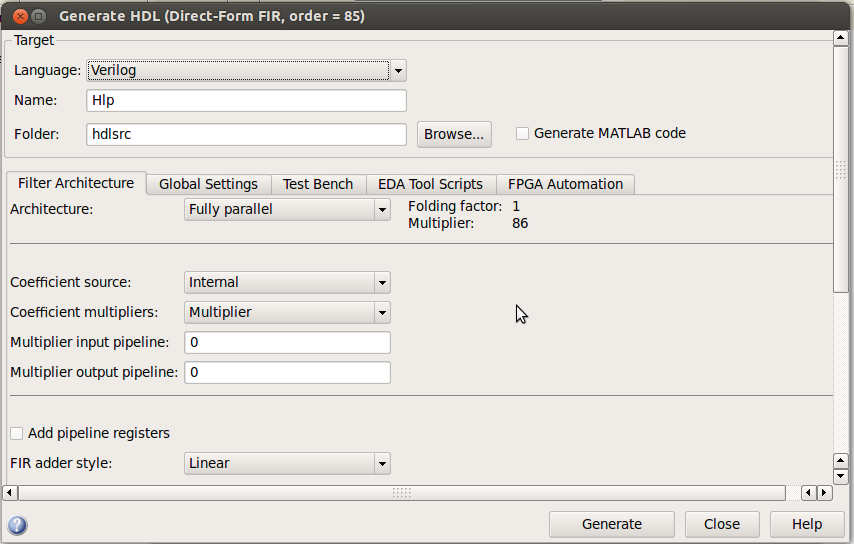Open the Test Bench tab

(x=318, y=184)
